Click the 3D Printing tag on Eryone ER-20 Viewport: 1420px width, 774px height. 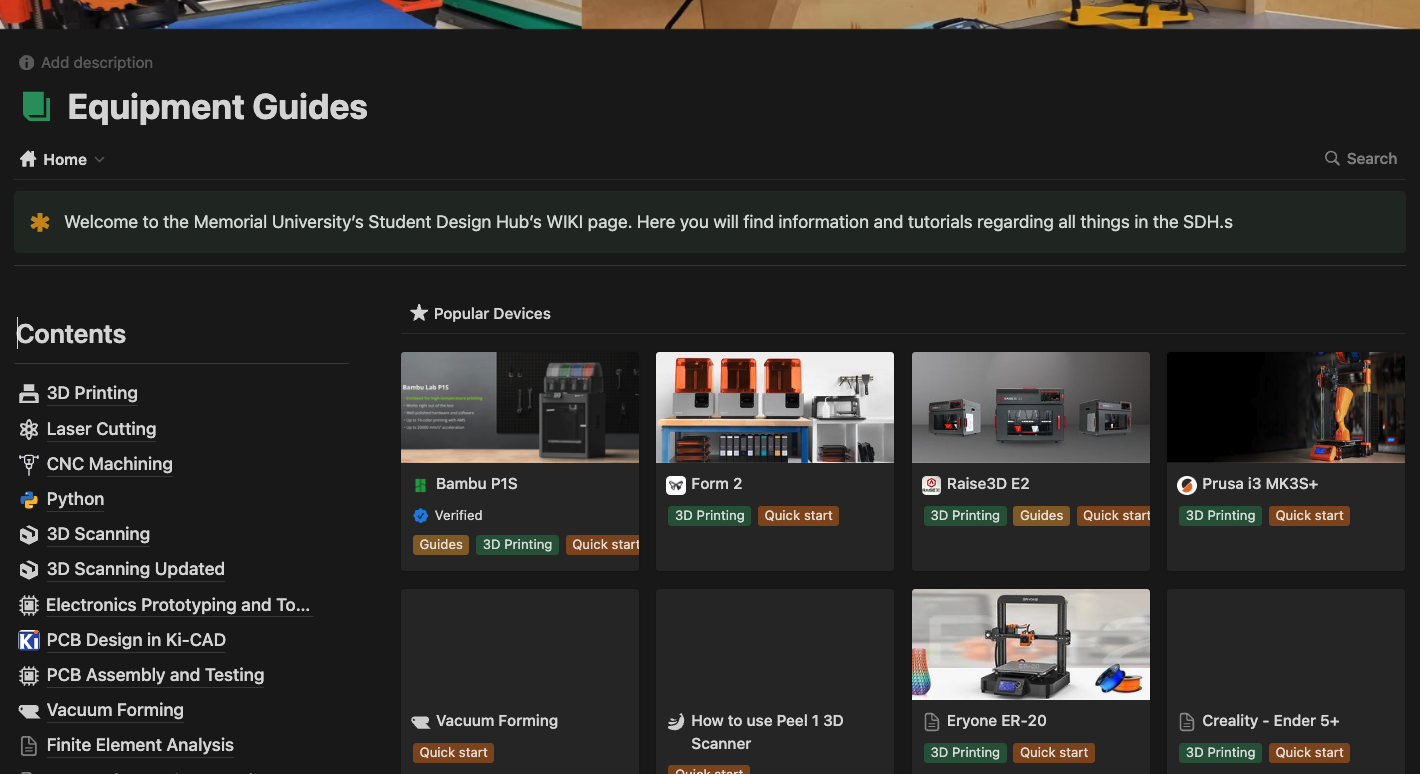965,753
